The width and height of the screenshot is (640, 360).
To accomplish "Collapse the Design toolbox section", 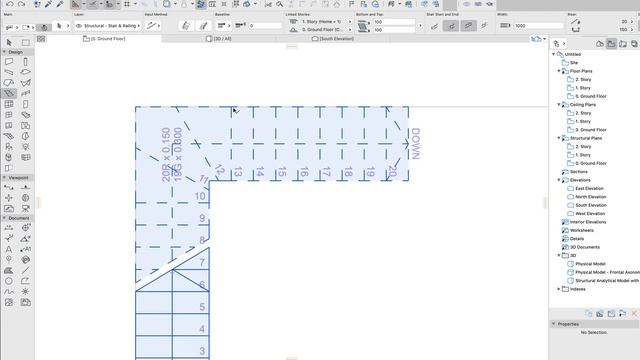I will click(4, 52).
